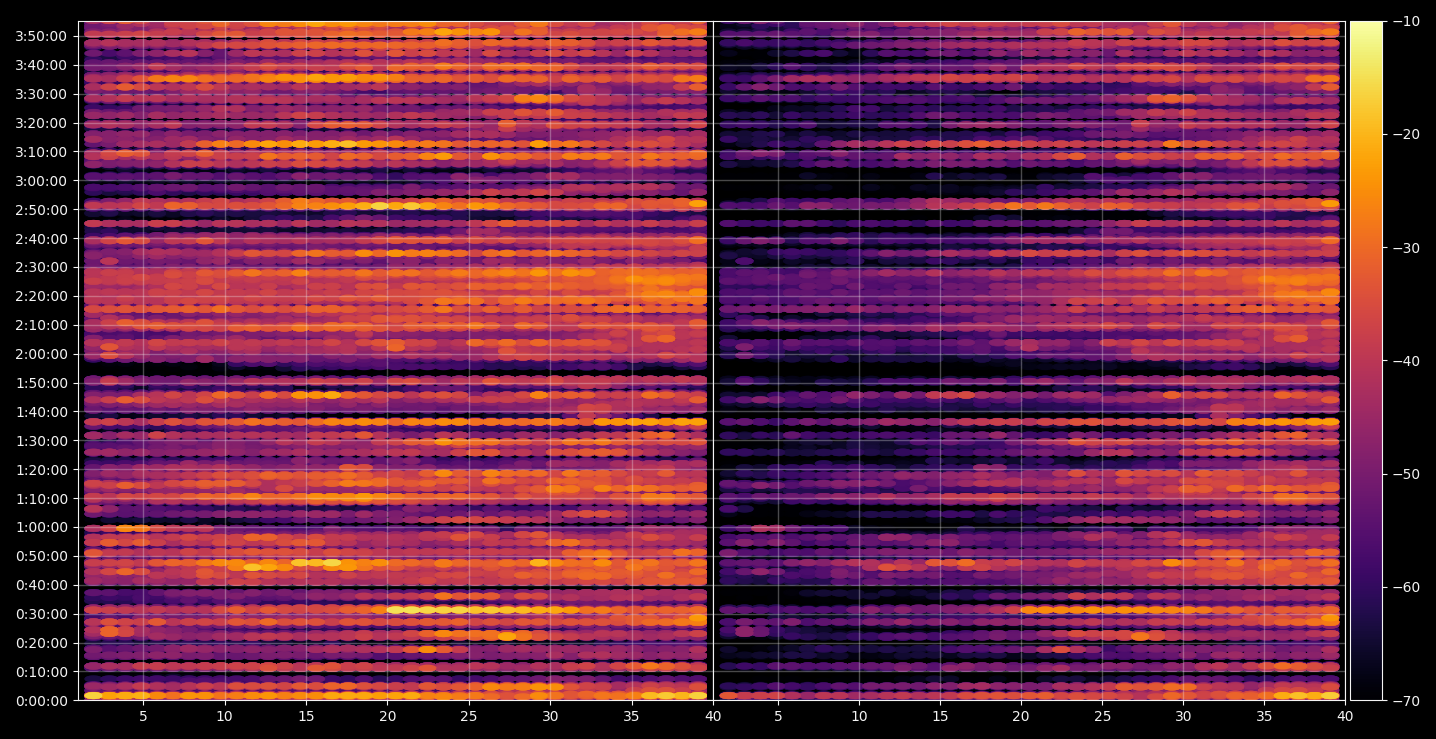Select the −40 colorbar tick label
This screenshot has height=739, width=1436.
(x=1406, y=361)
